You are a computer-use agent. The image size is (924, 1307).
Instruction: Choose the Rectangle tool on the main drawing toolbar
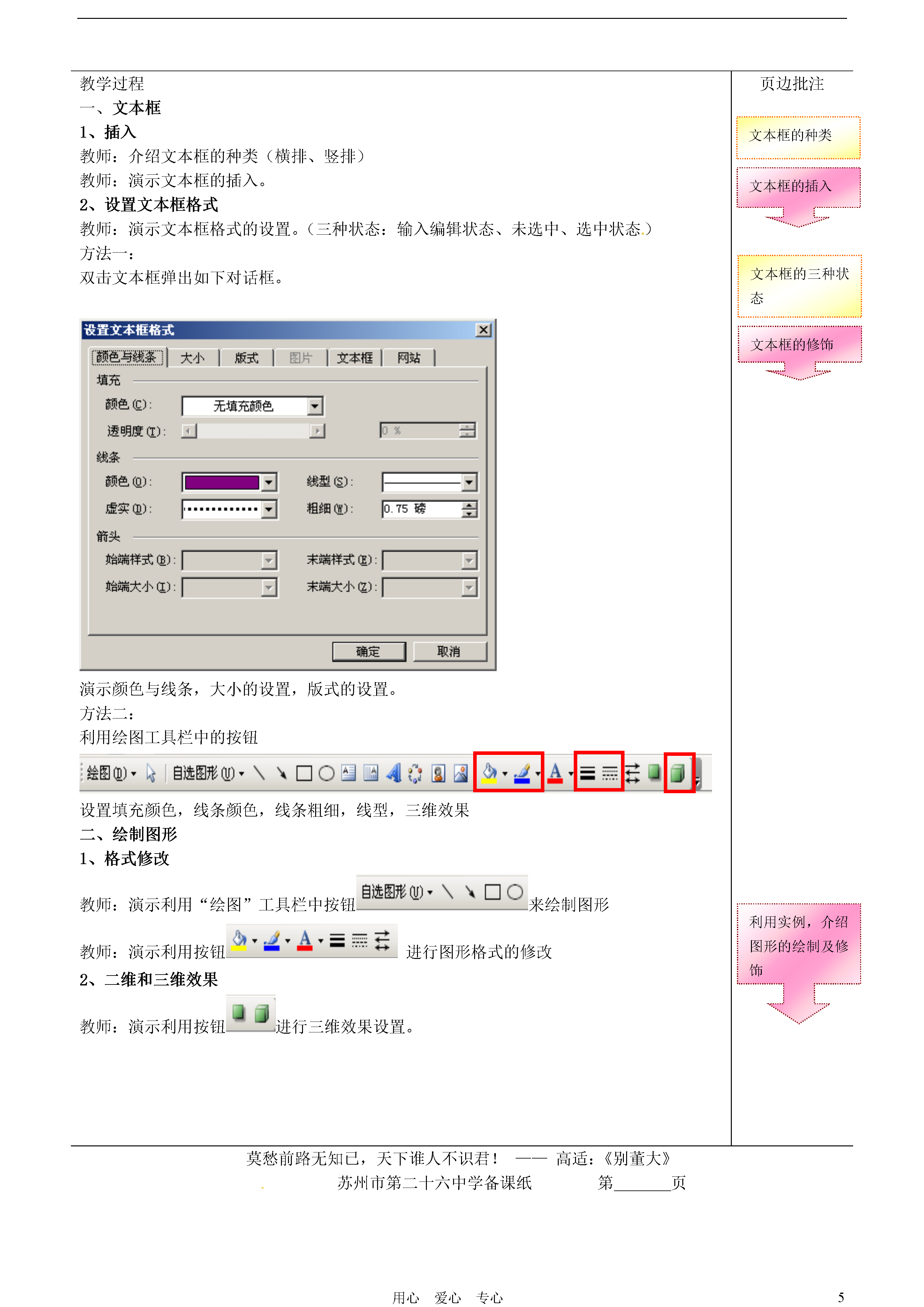(304, 773)
